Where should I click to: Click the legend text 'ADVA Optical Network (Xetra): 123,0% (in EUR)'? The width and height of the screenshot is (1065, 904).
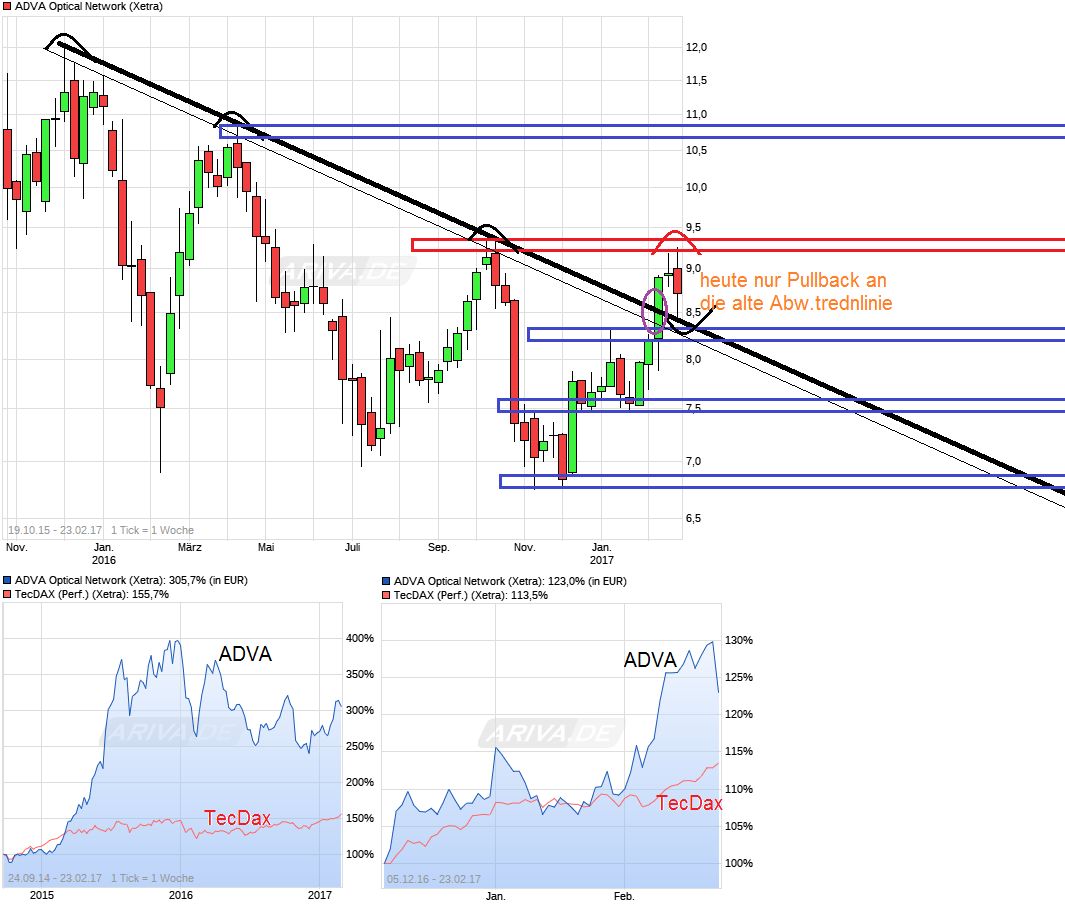[x=510, y=581]
